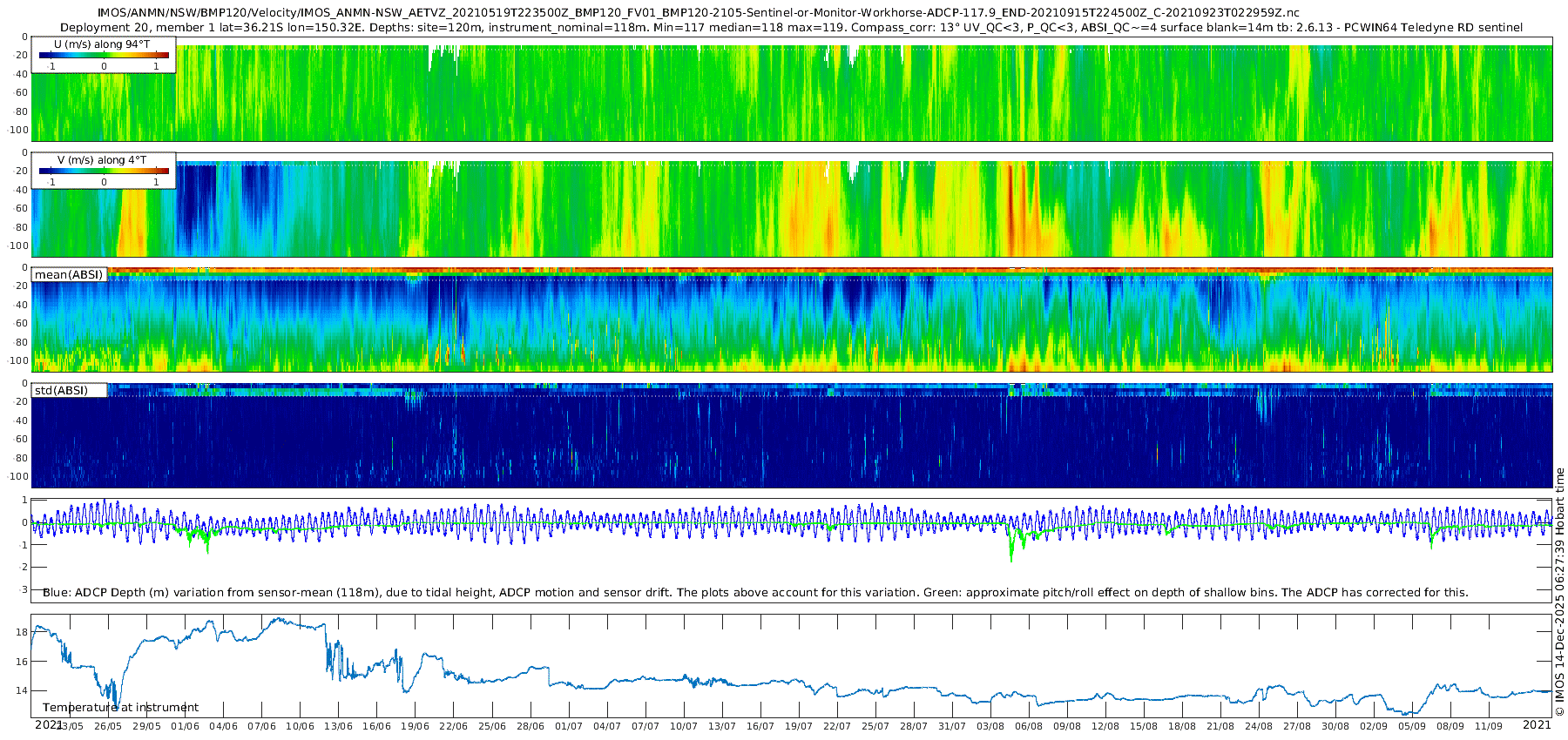The image size is (1568, 740).
Task: Select the 26/05 date tick label
Action: [108, 726]
